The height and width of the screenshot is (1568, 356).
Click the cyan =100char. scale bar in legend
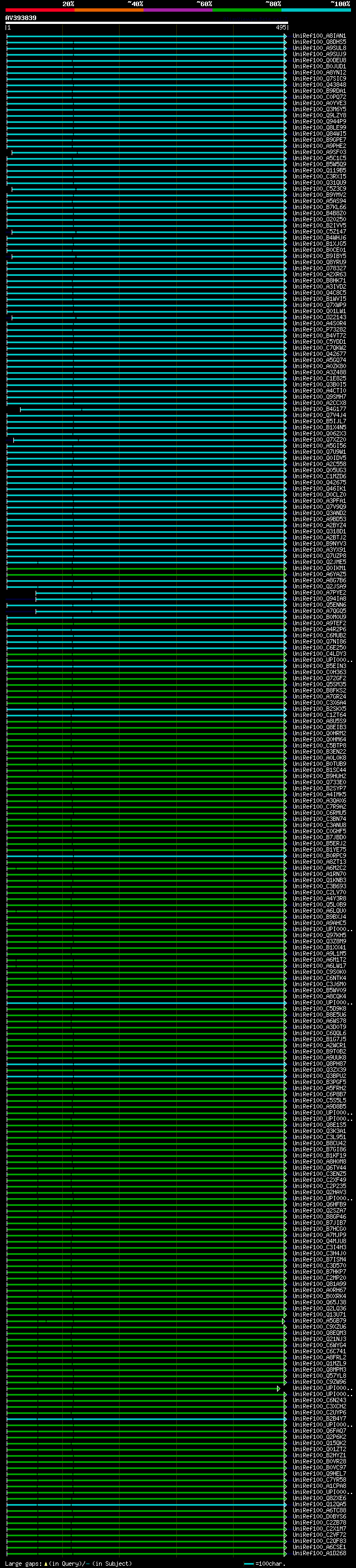coord(248,1564)
